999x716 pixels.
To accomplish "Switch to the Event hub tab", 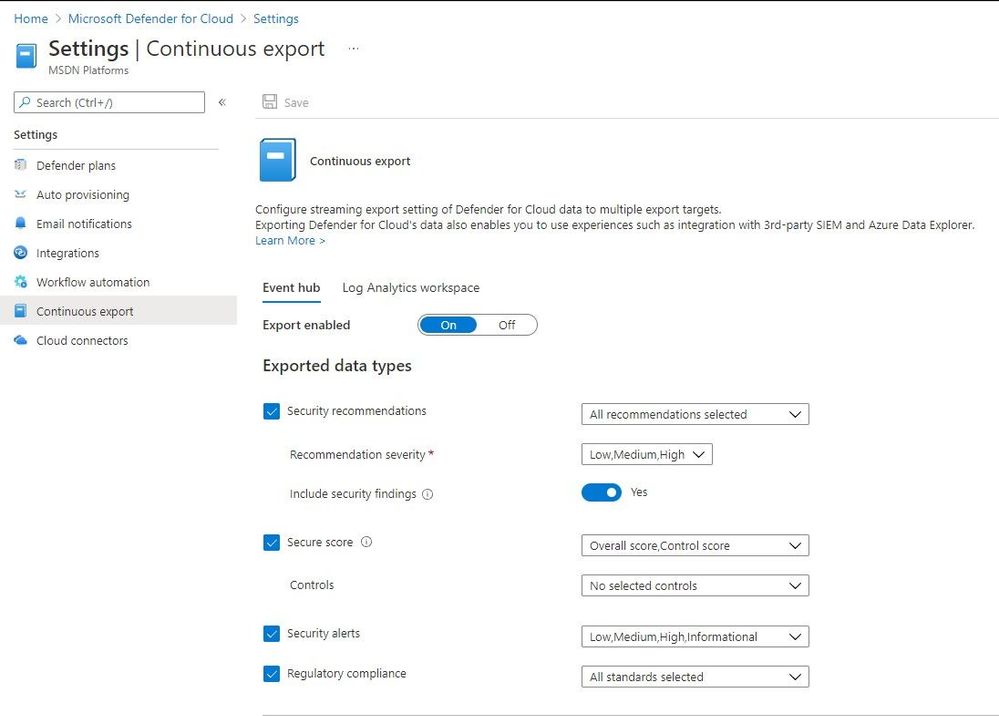I will (x=291, y=288).
